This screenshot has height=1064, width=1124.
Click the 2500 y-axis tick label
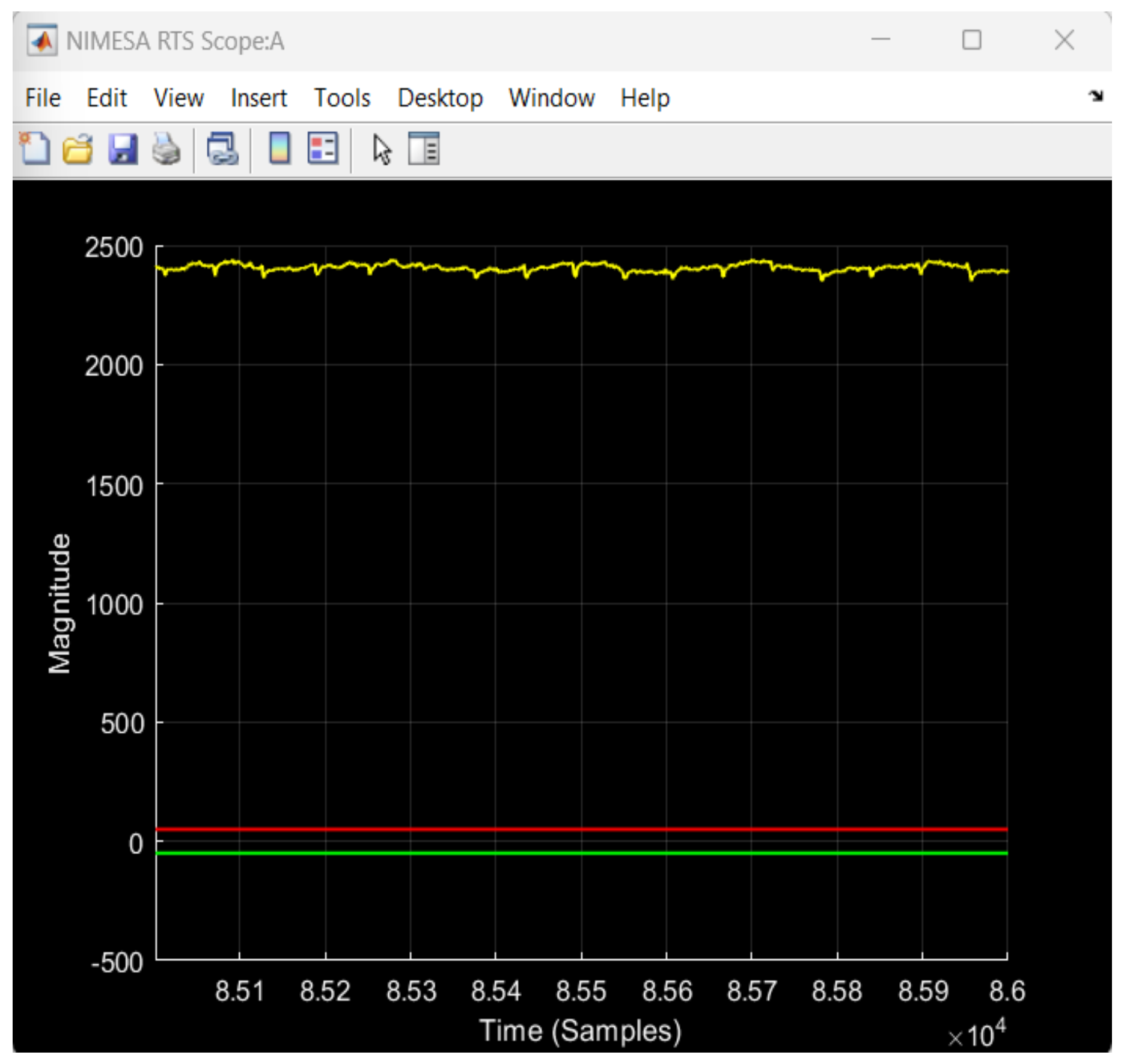[x=114, y=248]
